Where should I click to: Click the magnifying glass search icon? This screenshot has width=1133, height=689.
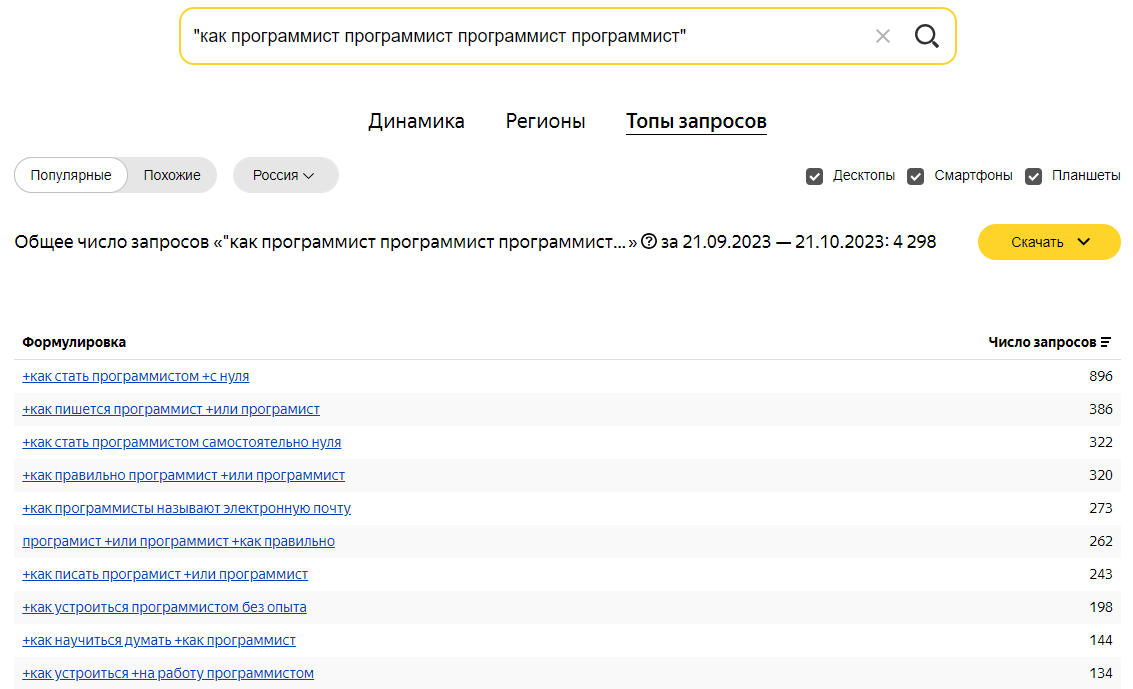coord(926,37)
